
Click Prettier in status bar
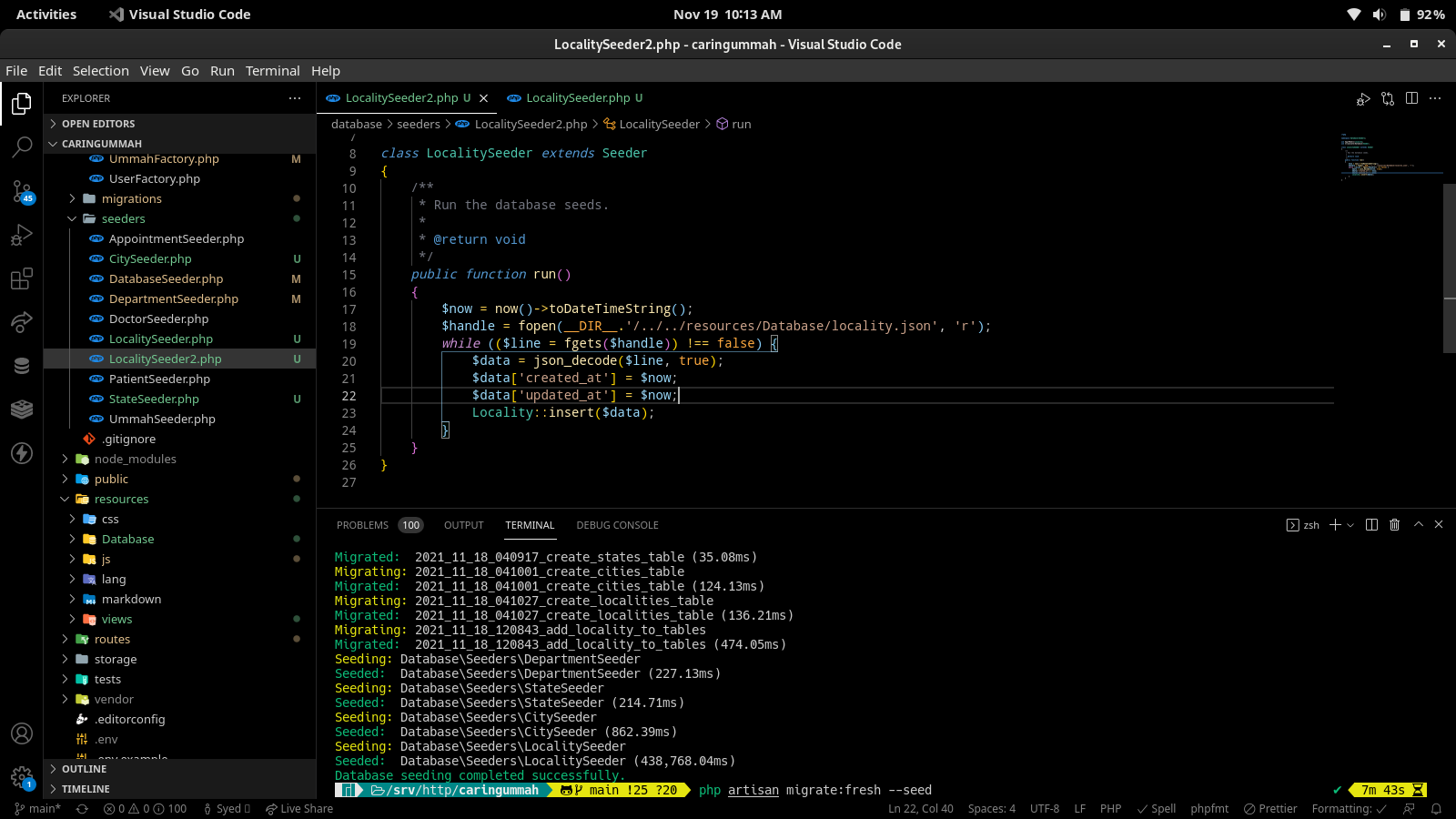1270,809
